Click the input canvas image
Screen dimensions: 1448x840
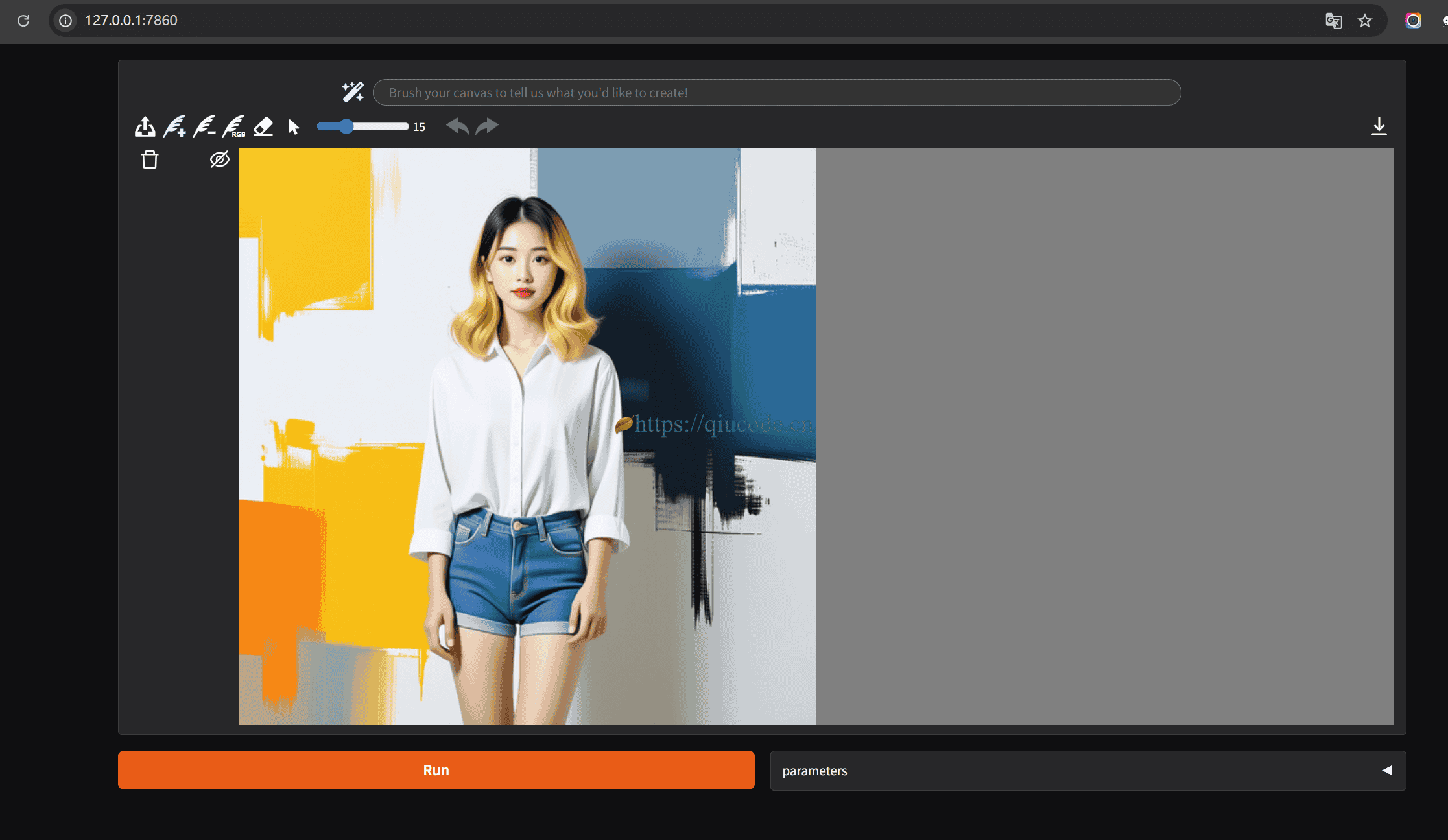click(x=528, y=436)
